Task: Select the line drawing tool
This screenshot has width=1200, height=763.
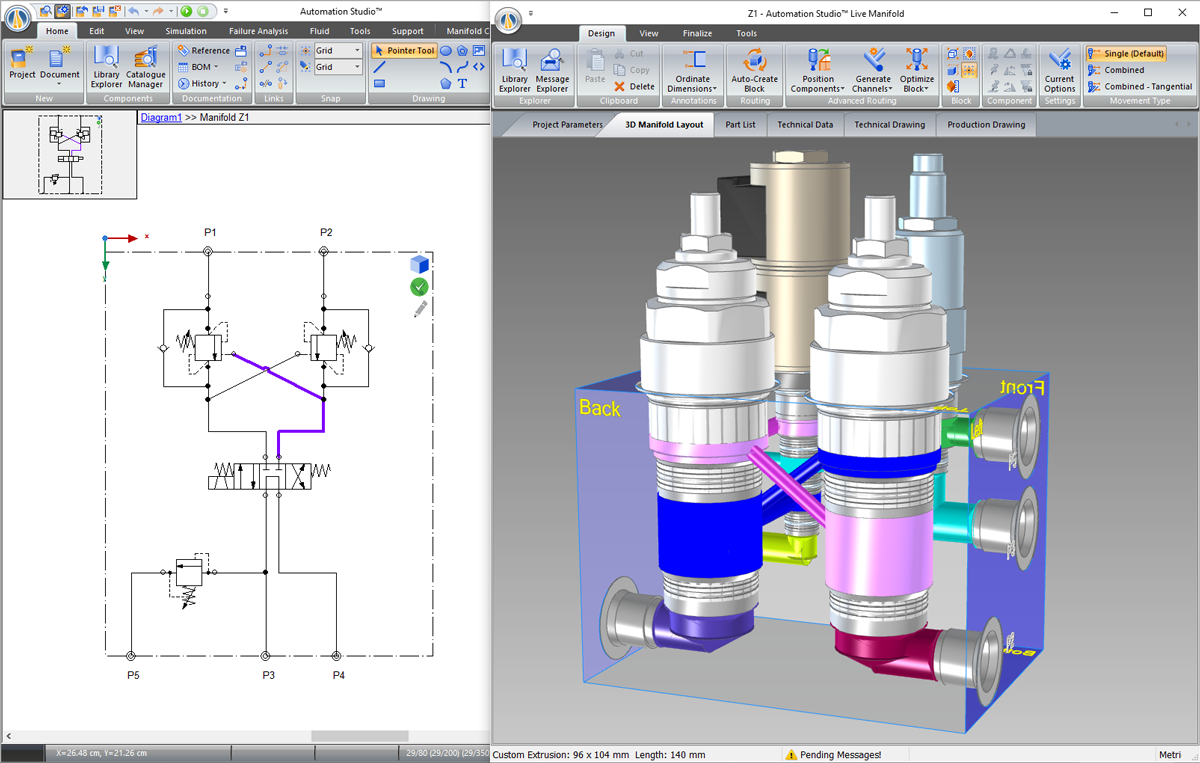Action: point(380,67)
